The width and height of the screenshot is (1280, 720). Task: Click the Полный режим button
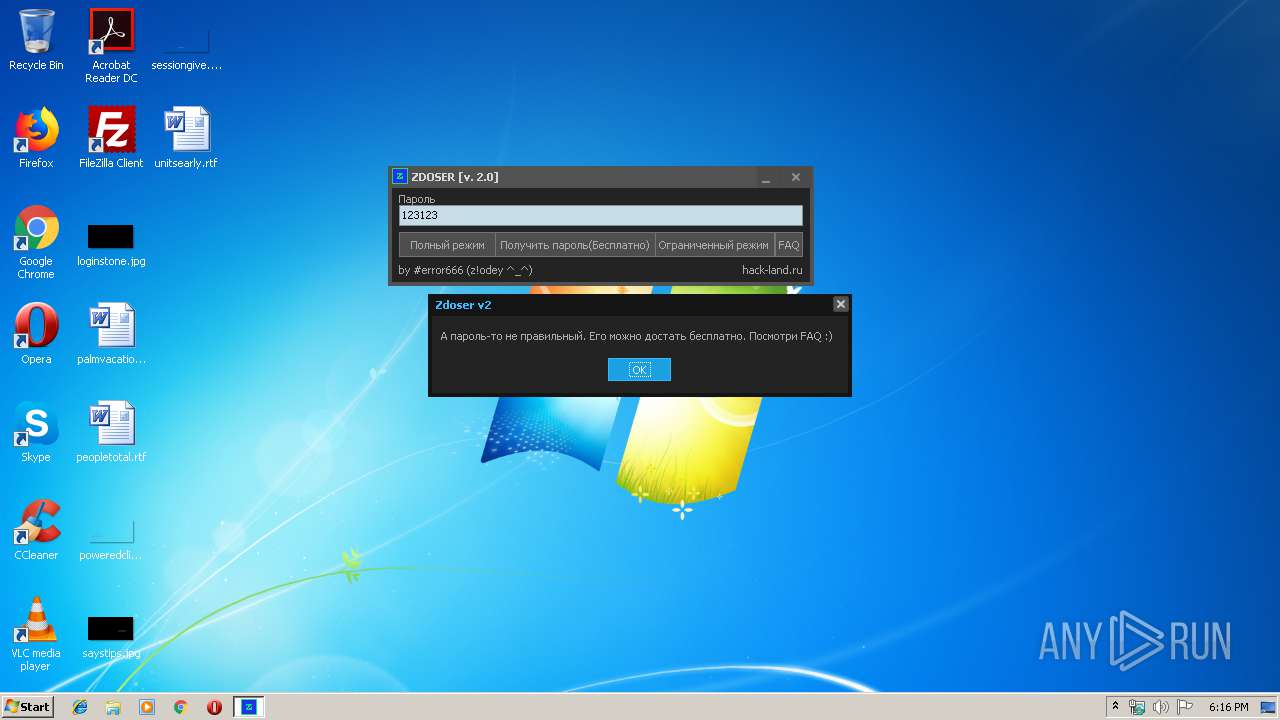coord(447,245)
